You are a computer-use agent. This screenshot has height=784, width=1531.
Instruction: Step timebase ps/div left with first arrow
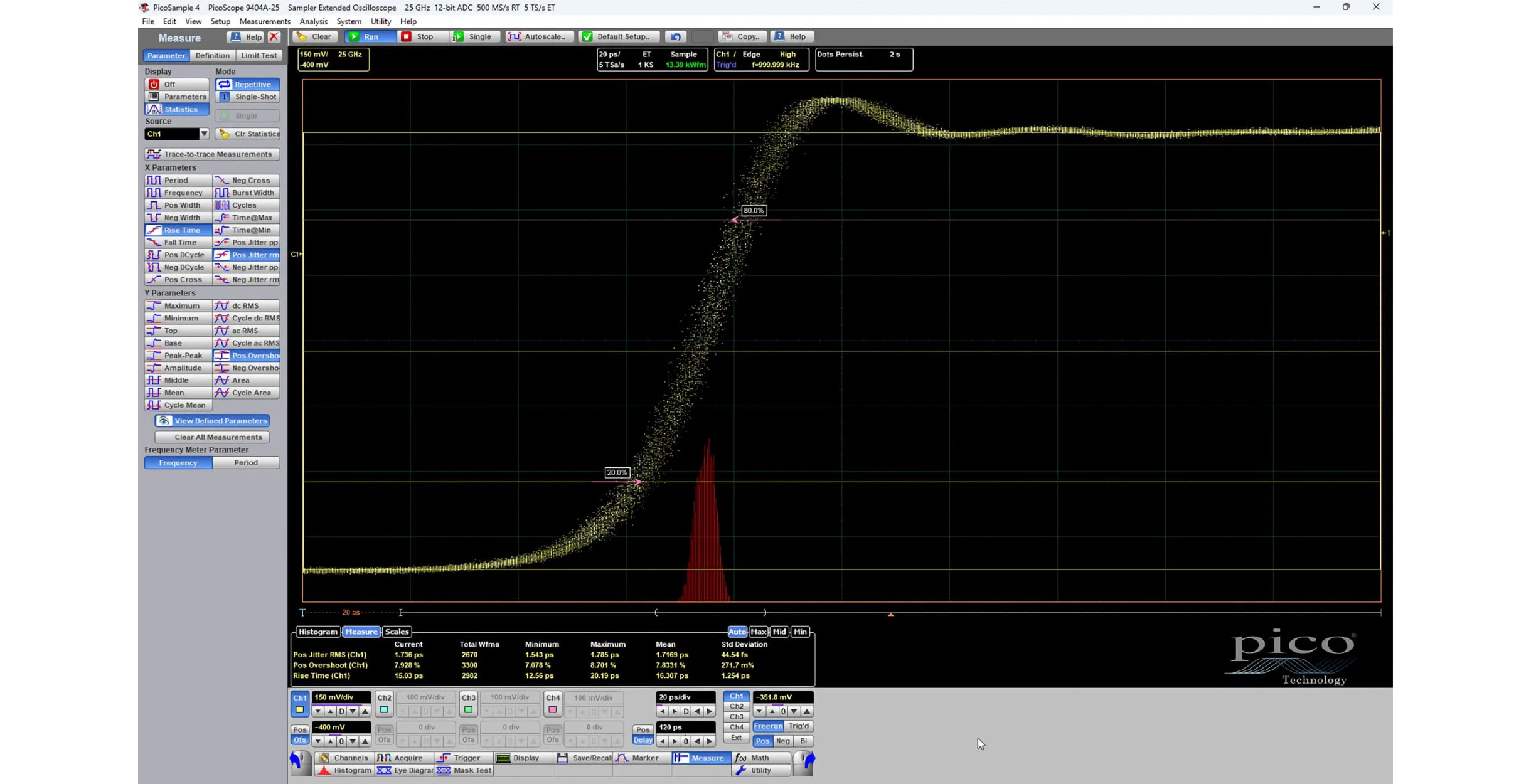tap(663, 711)
